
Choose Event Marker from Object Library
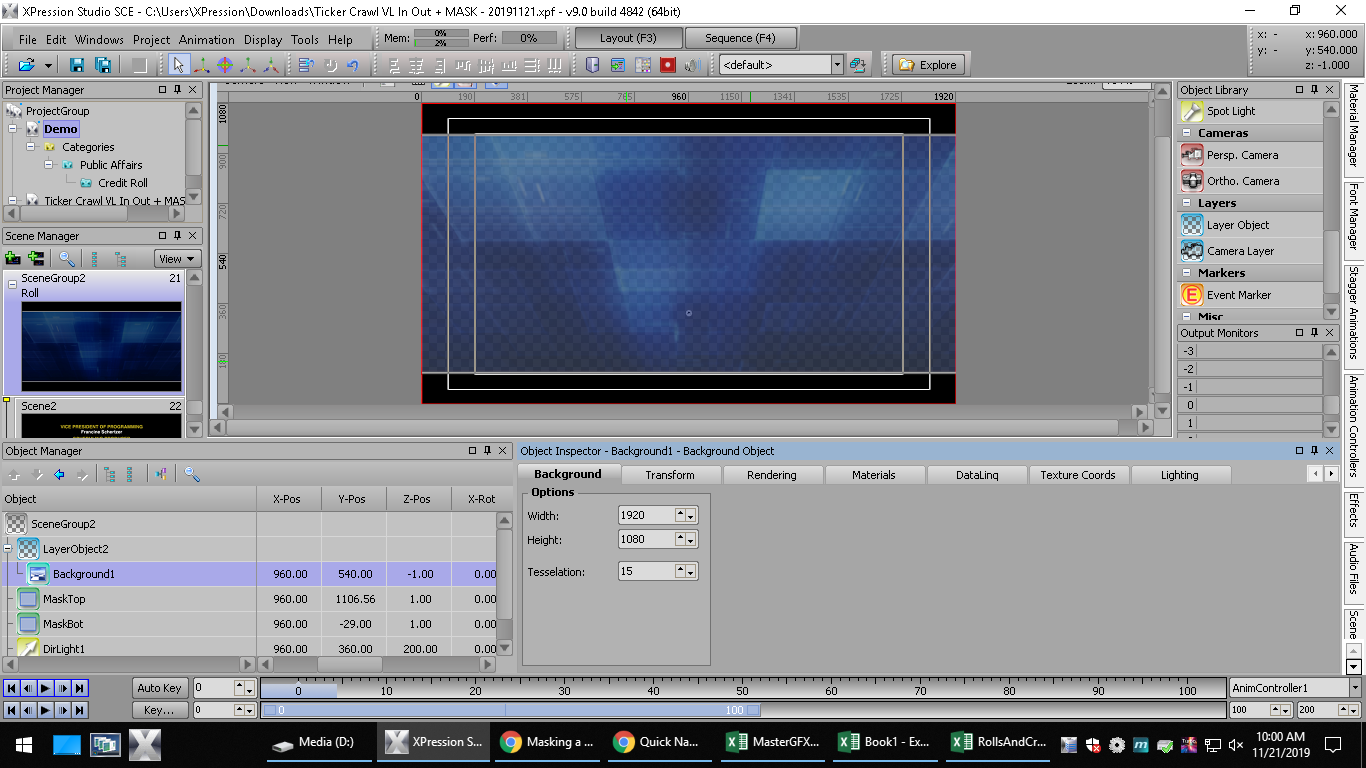point(1238,295)
